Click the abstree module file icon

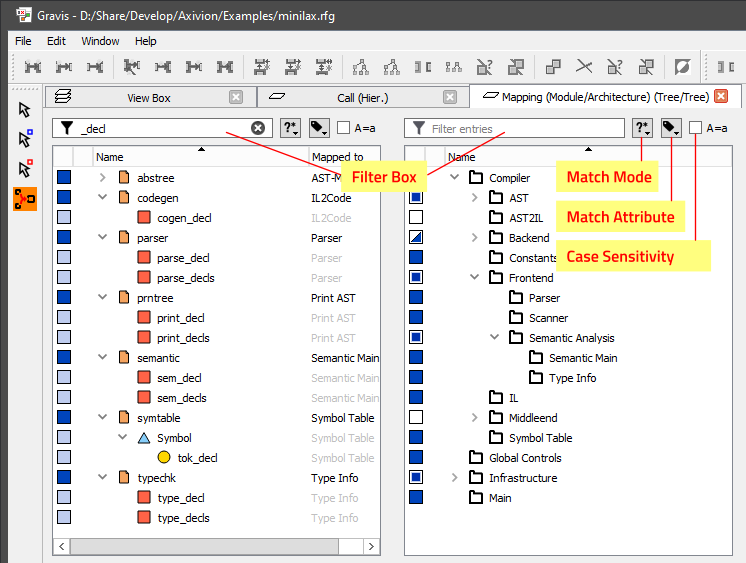124,178
